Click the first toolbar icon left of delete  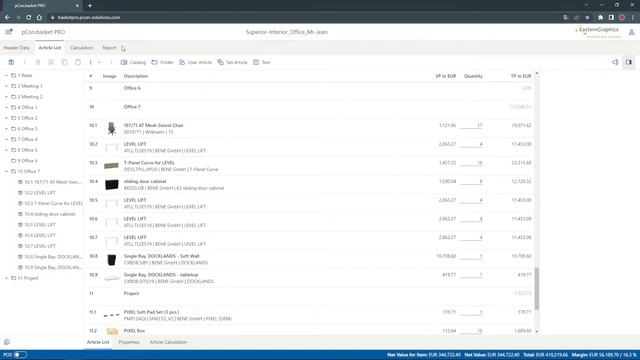click(11, 62)
